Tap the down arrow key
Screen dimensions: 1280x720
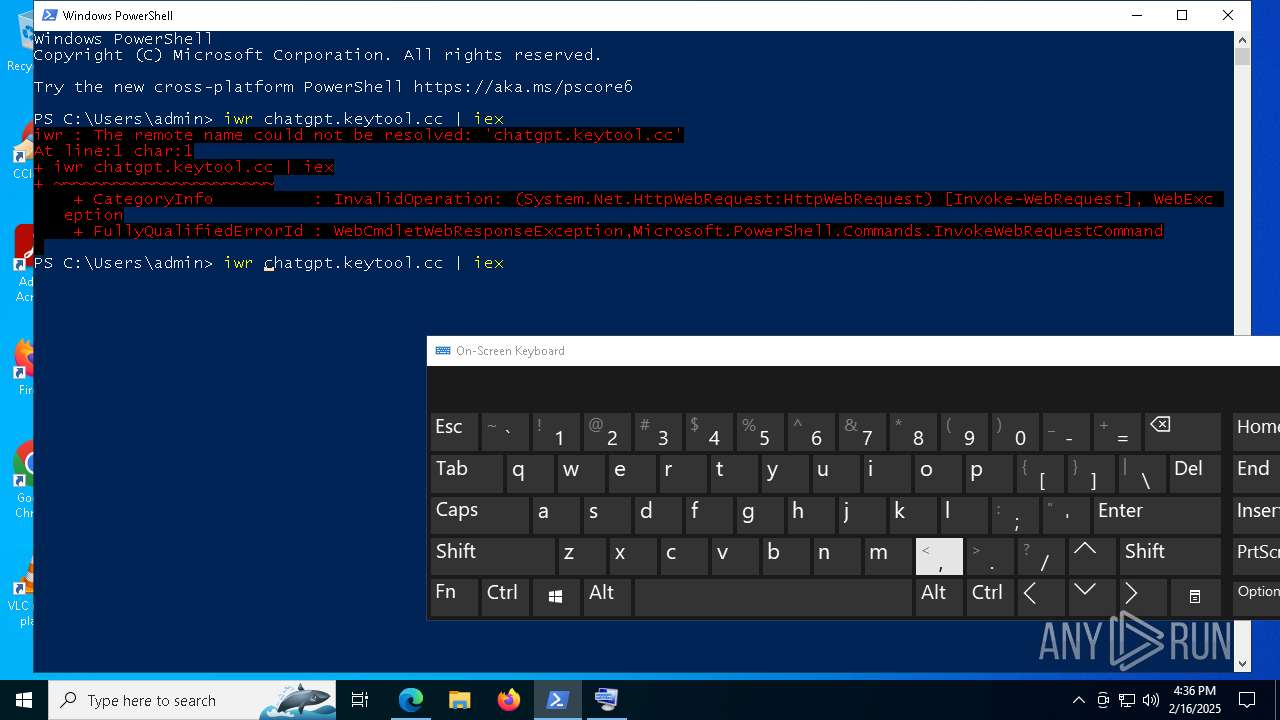1091,596
